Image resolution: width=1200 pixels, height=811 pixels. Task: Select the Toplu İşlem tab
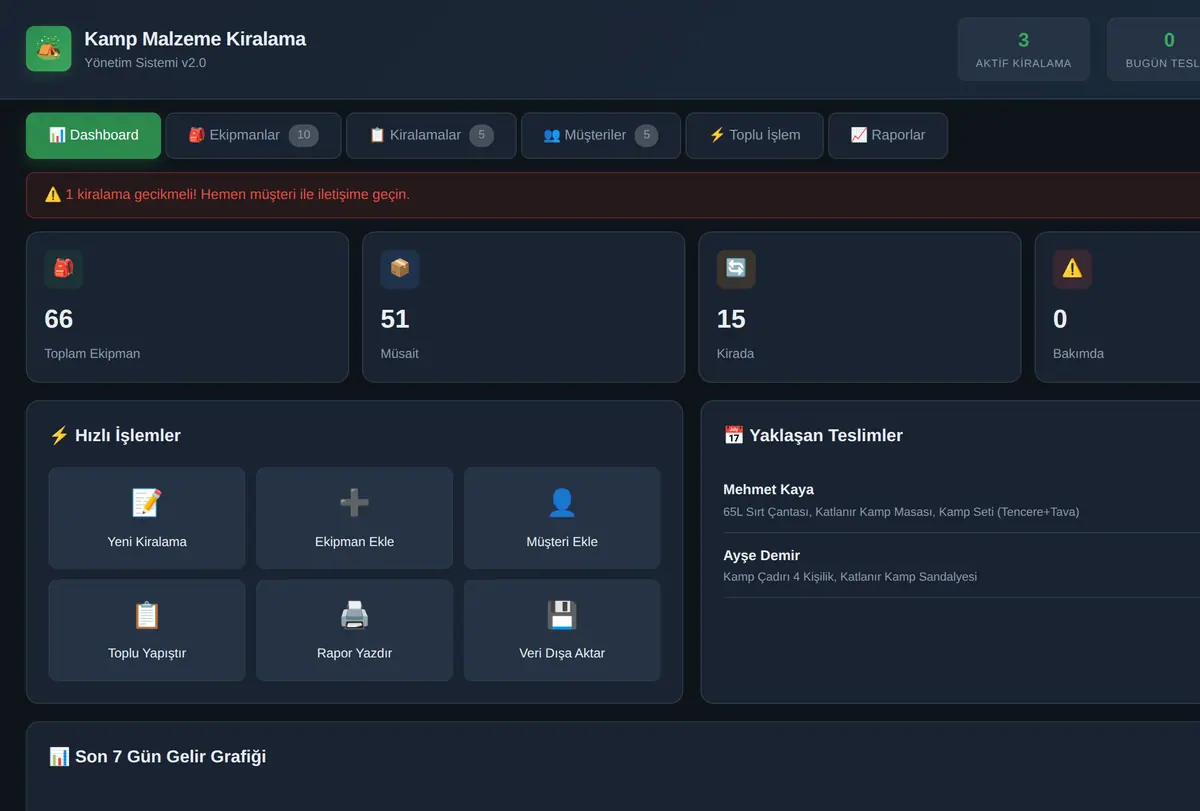coord(754,135)
